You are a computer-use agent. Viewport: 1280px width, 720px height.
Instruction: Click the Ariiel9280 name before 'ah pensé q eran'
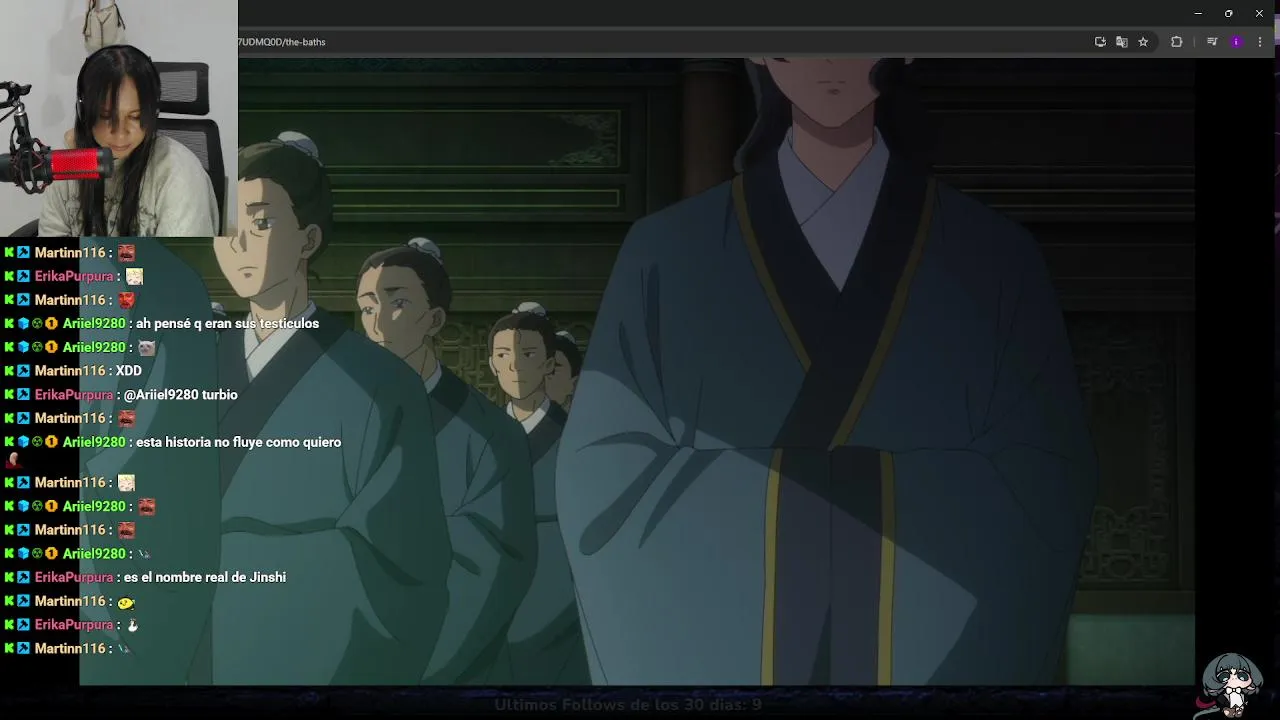coord(94,324)
